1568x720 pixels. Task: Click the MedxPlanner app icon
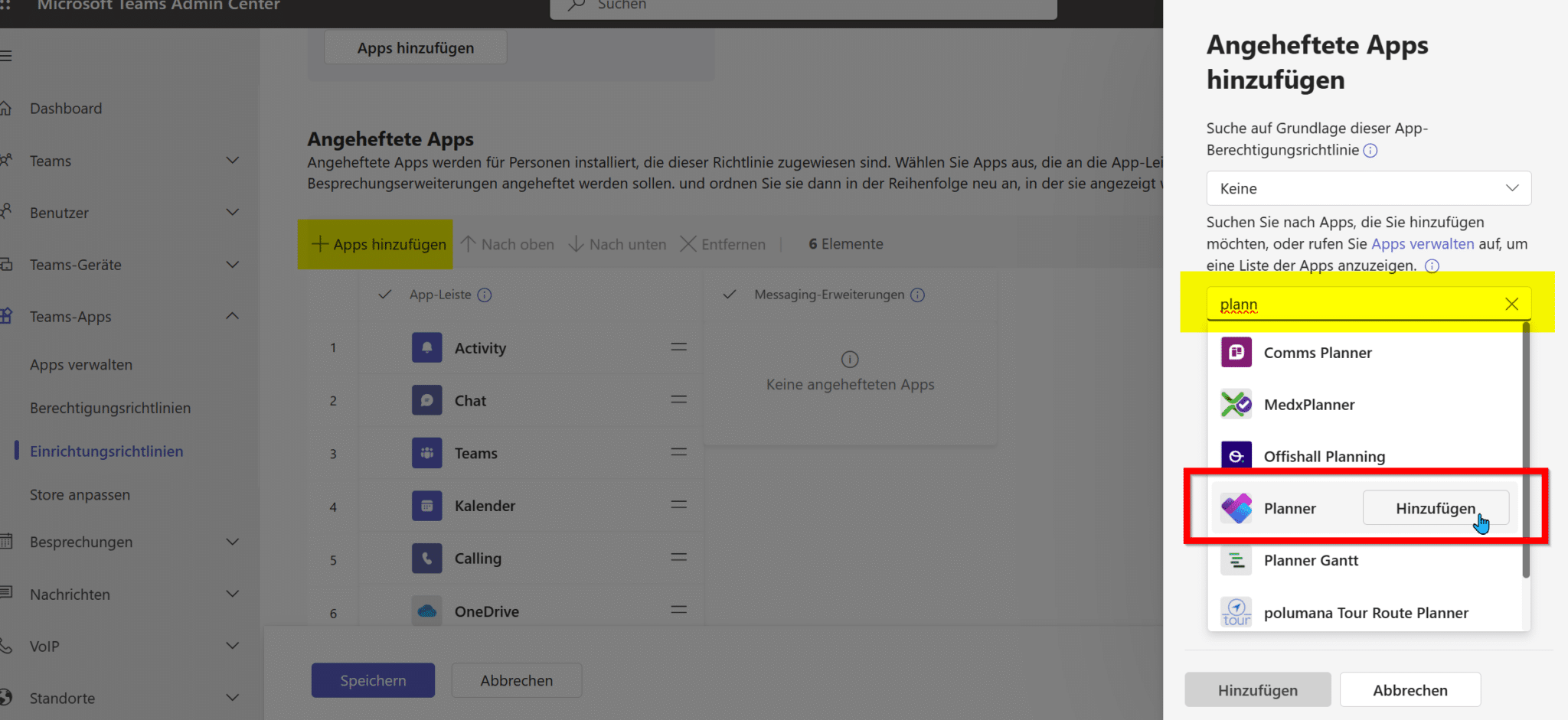(1236, 404)
